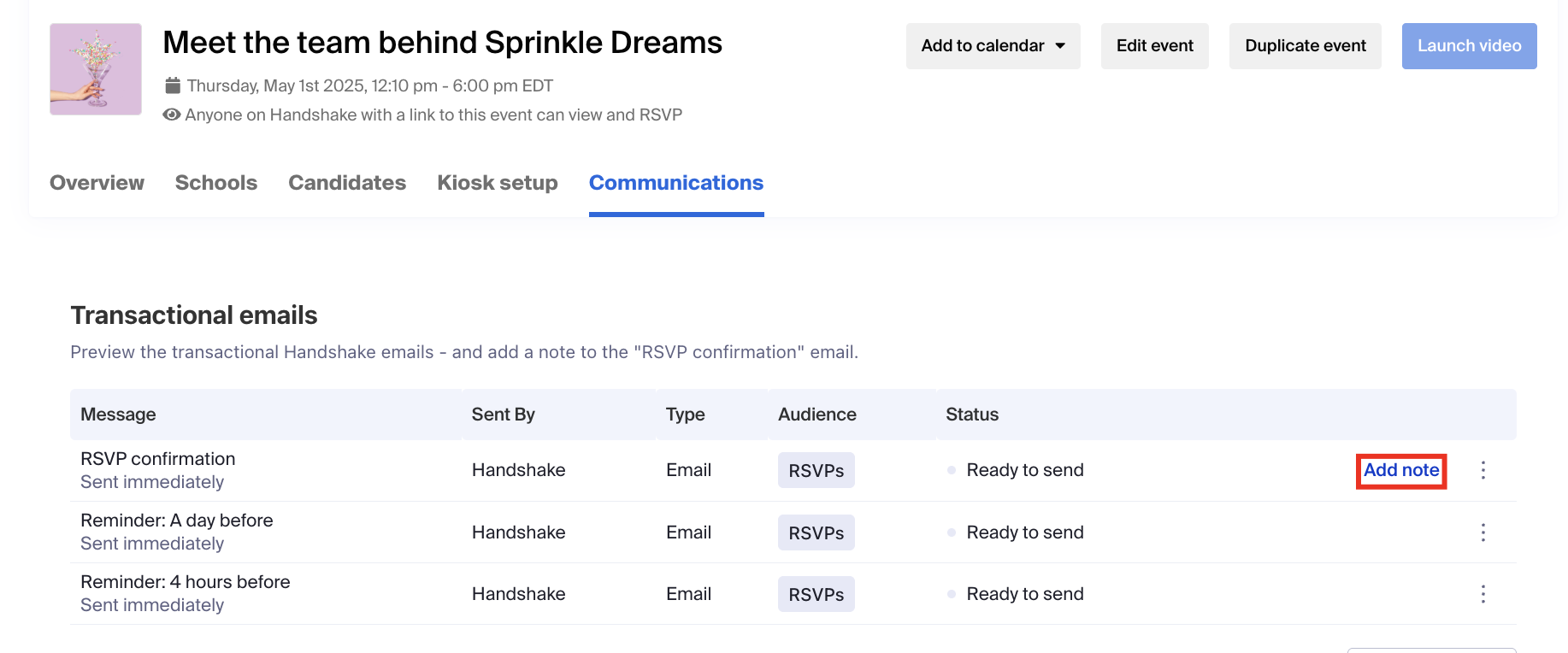Click the Audience column header
Viewport: 1568px width, 653px height.
[817, 415]
